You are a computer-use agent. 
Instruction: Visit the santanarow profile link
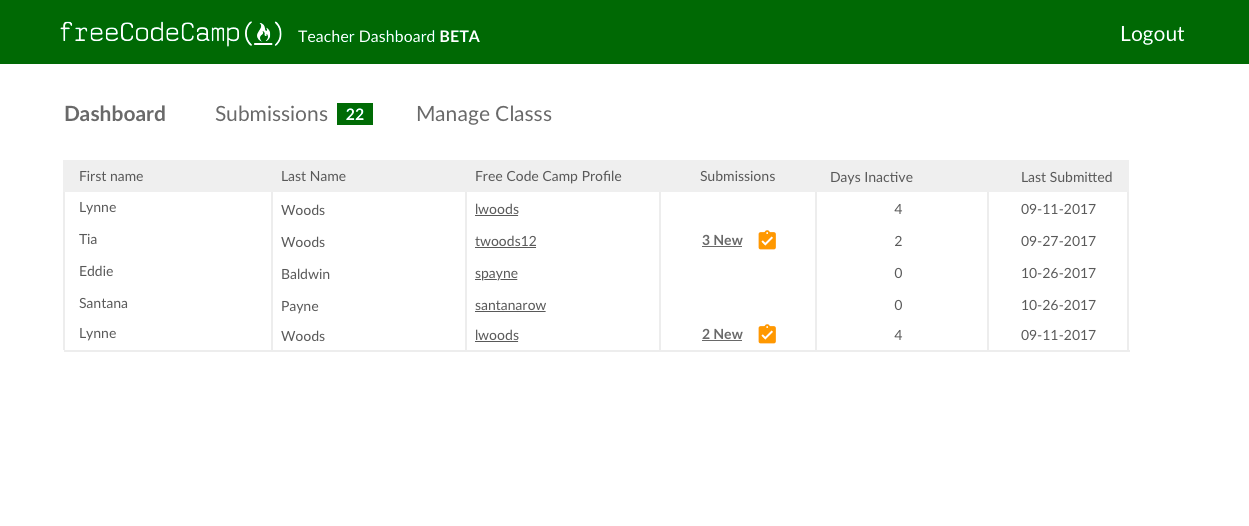[510, 305]
